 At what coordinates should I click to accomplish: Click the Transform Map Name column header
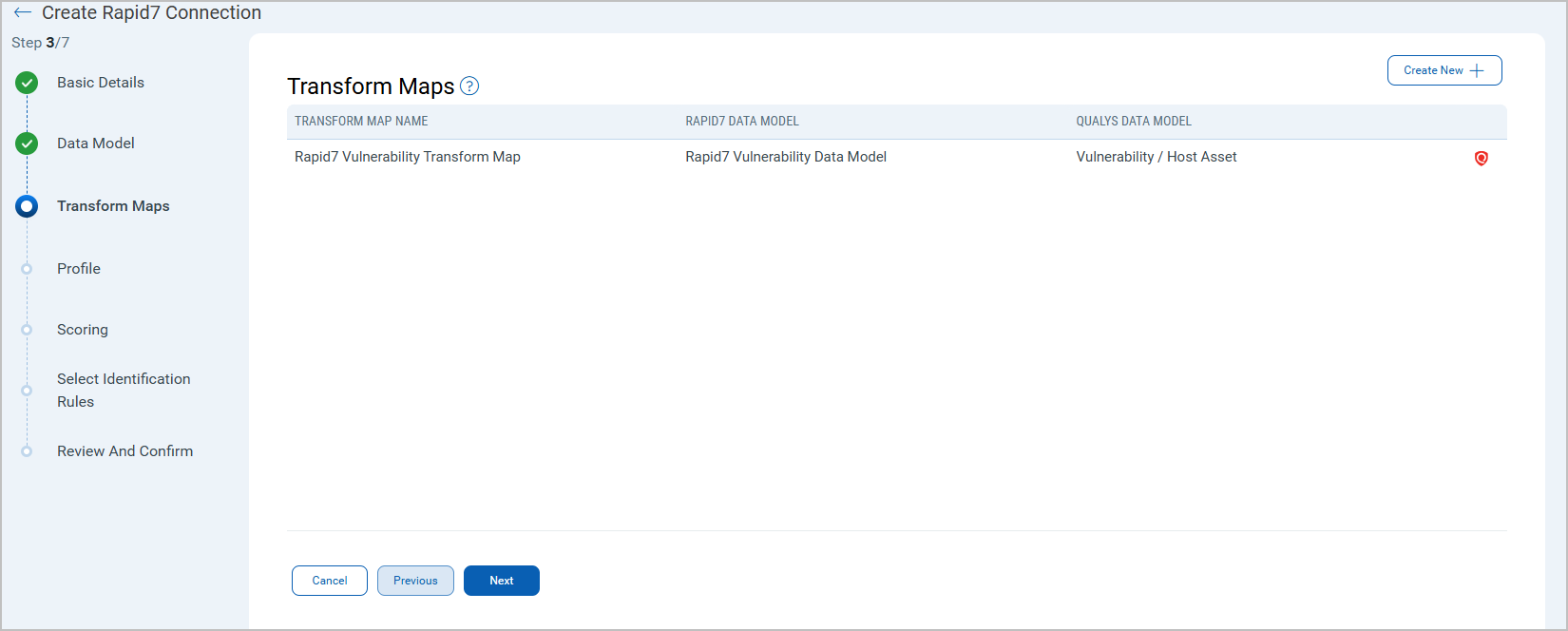(361, 122)
